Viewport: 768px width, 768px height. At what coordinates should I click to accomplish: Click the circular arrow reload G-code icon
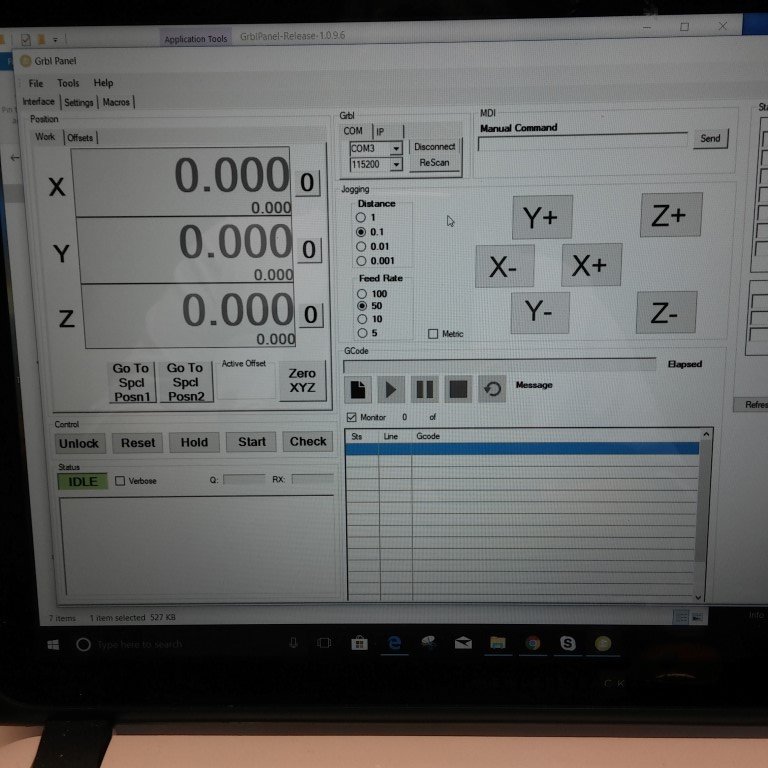tap(491, 389)
